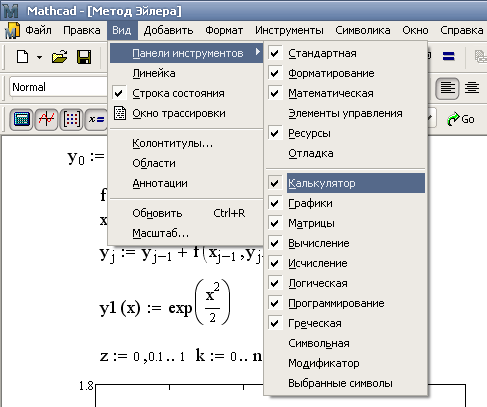Open the Формат menu
The width and height of the screenshot is (487, 407).
point(224,30)
